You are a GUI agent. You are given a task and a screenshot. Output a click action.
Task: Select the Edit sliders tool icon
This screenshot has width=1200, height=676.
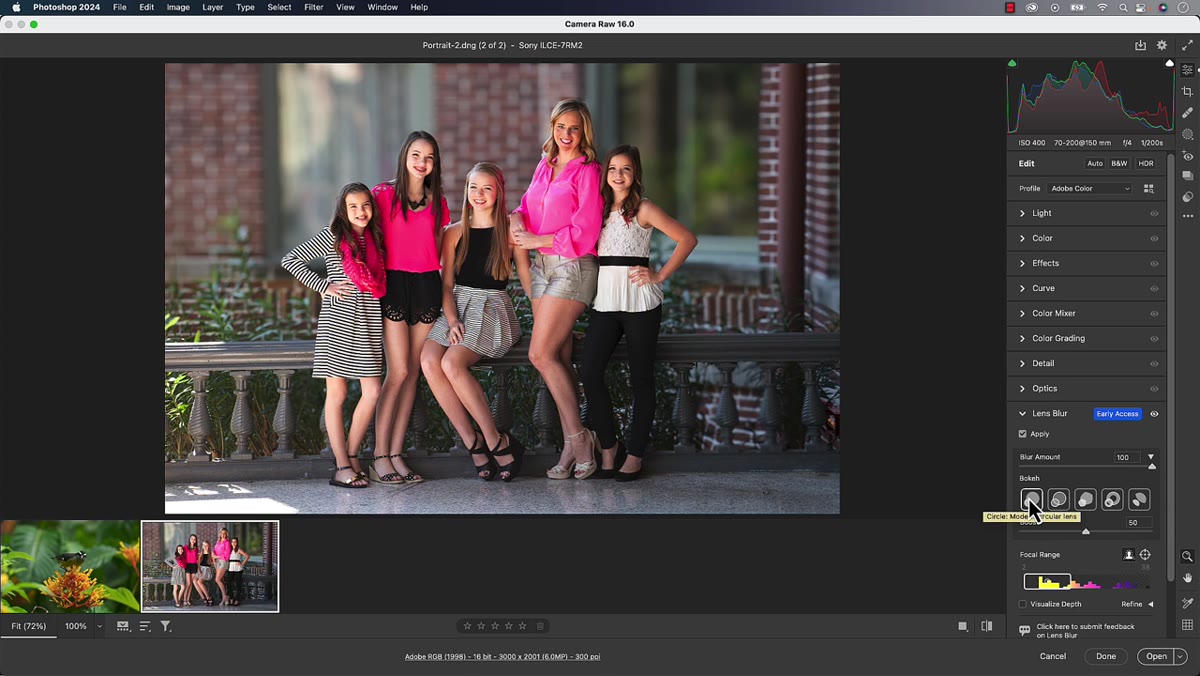(1187, 70)
